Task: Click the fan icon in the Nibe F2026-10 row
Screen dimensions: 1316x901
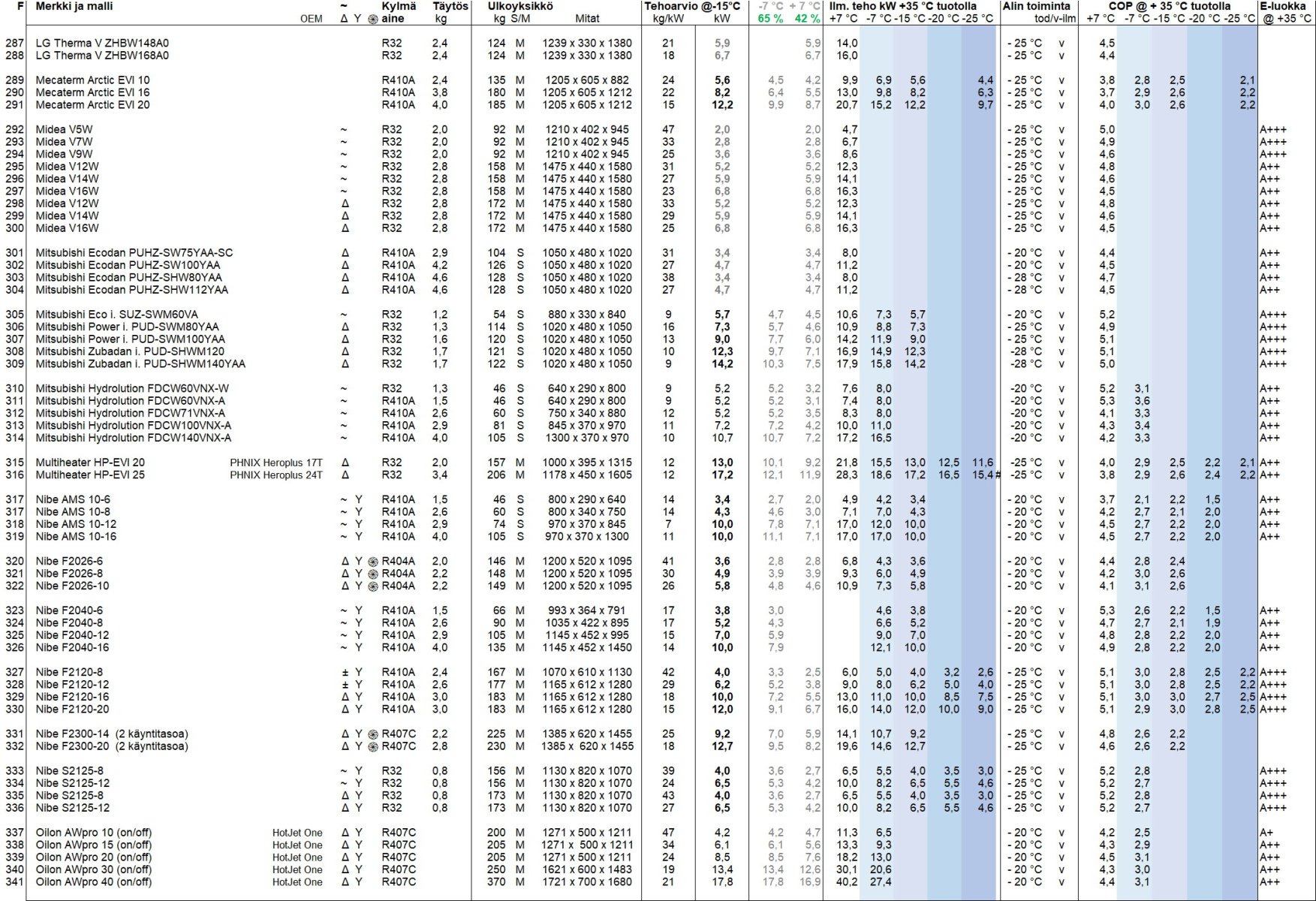Action: (x=373, y=586)
